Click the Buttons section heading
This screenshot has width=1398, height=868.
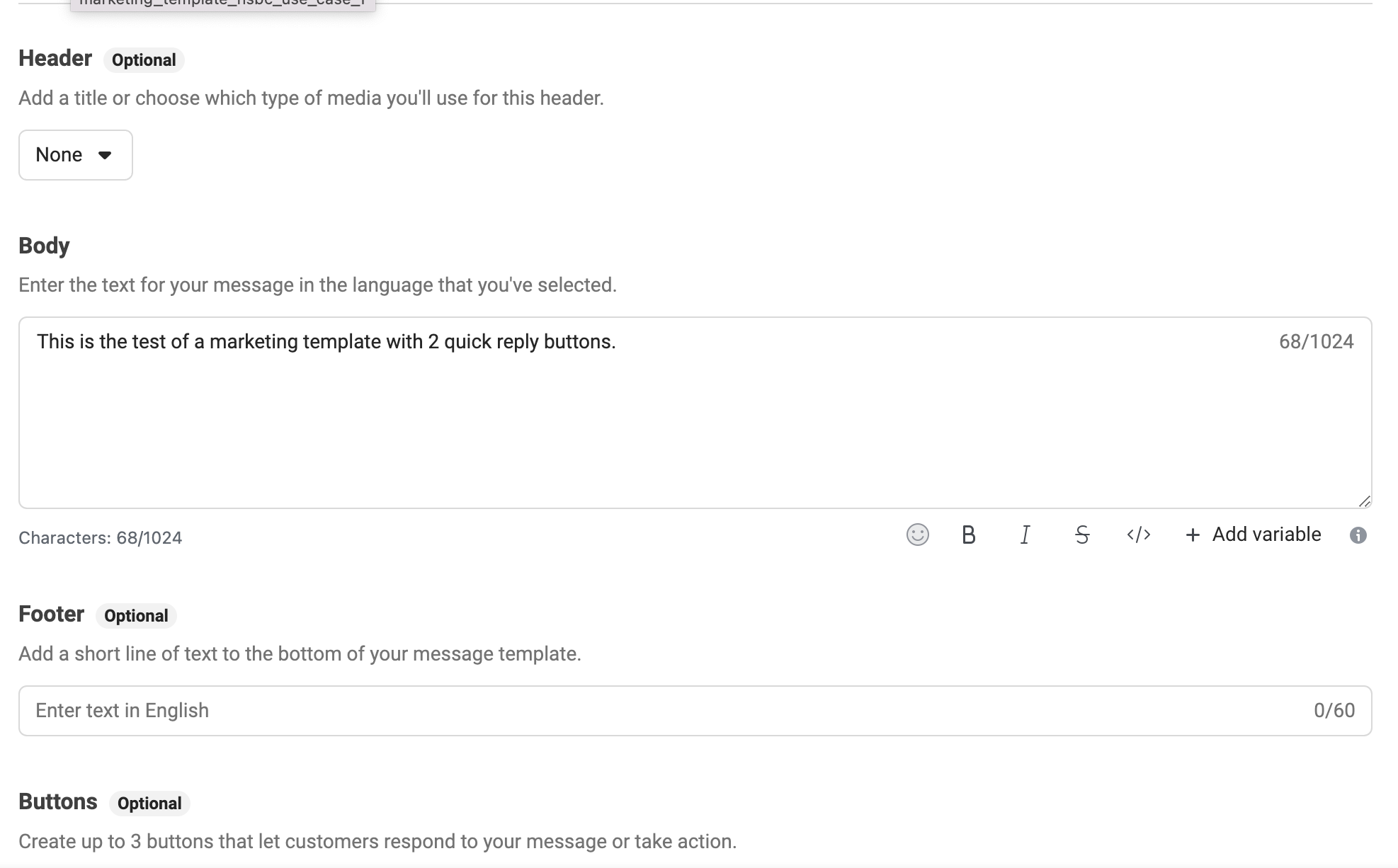pos(58,801)
